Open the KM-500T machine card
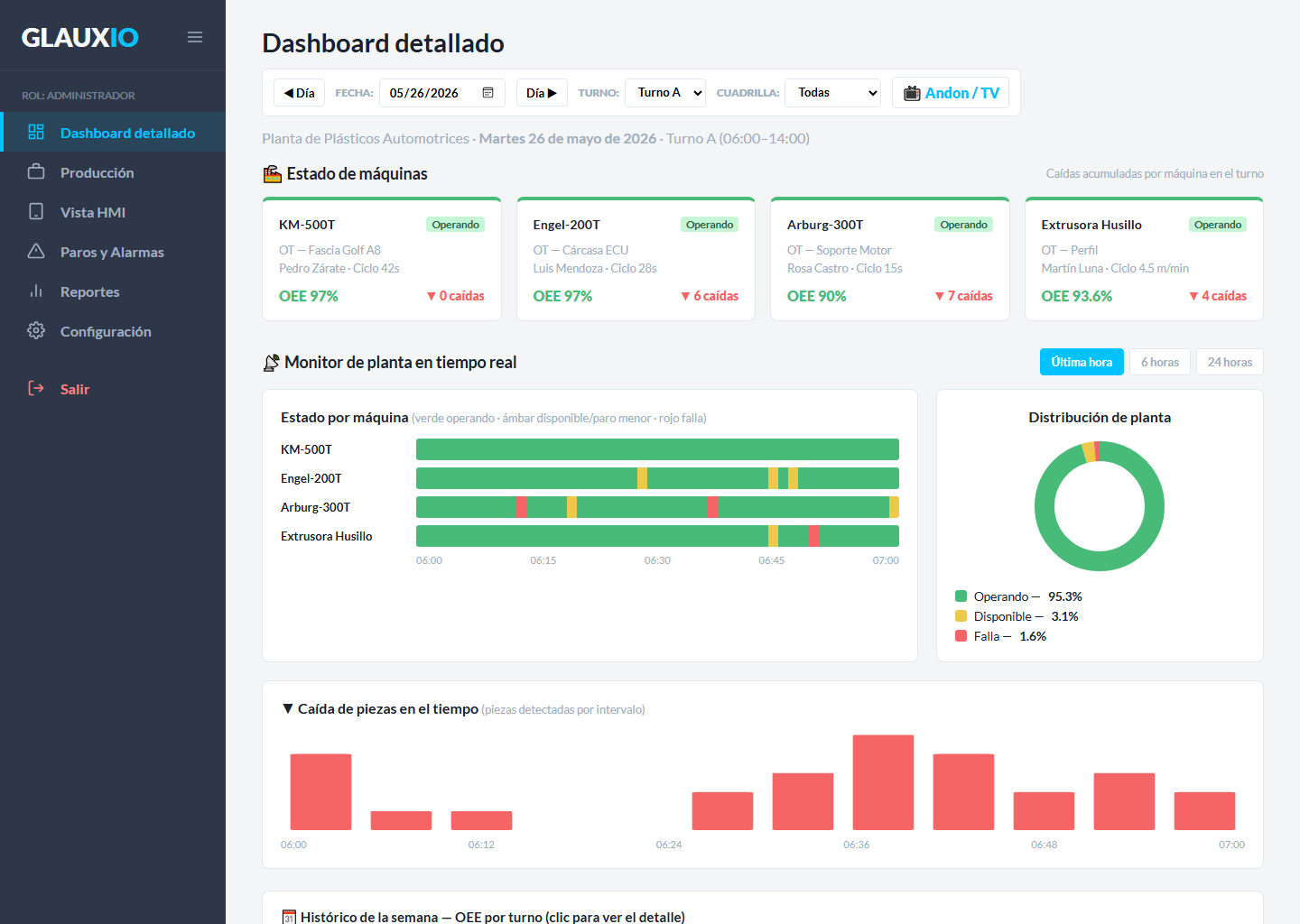This screenshot has height=924, width=1300. (x=382, y=259)
